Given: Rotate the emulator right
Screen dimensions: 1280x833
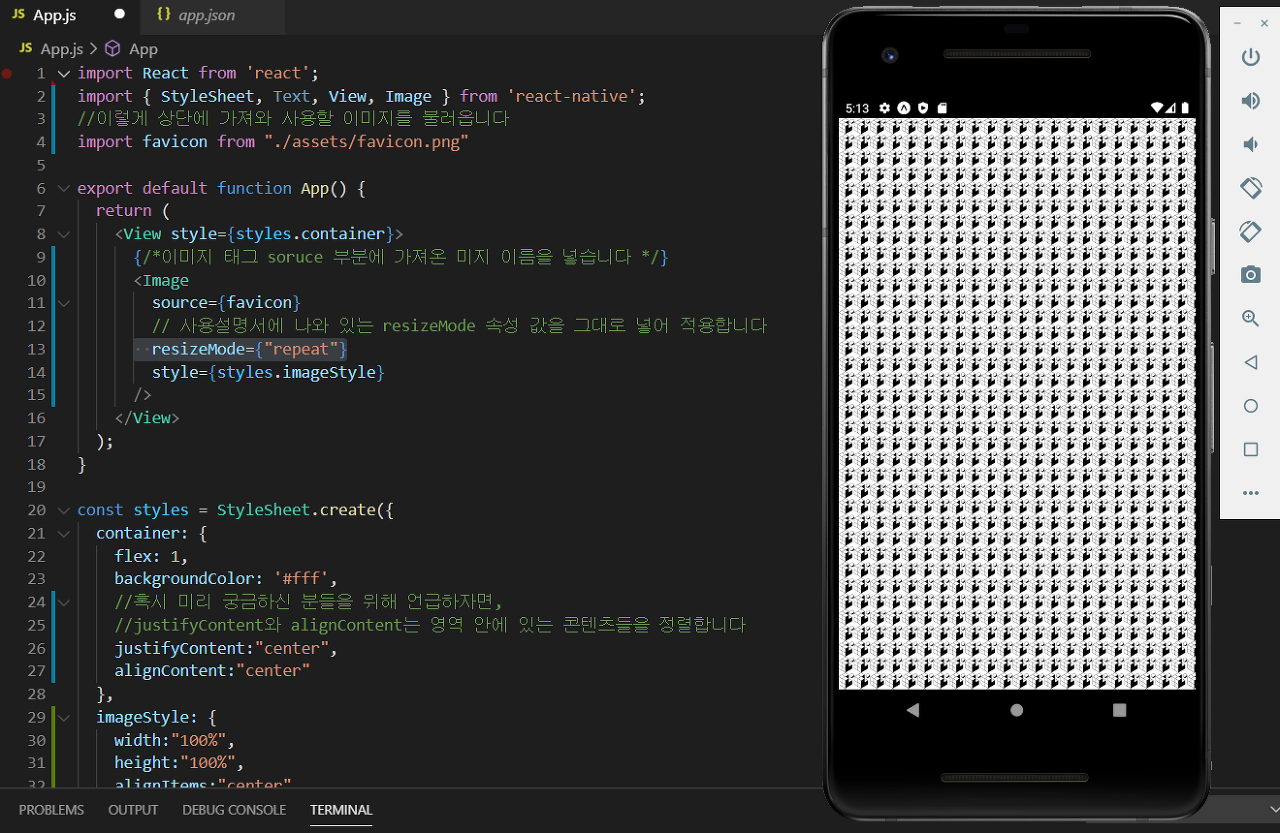Looking at the screenshot, I should 1250,231.
